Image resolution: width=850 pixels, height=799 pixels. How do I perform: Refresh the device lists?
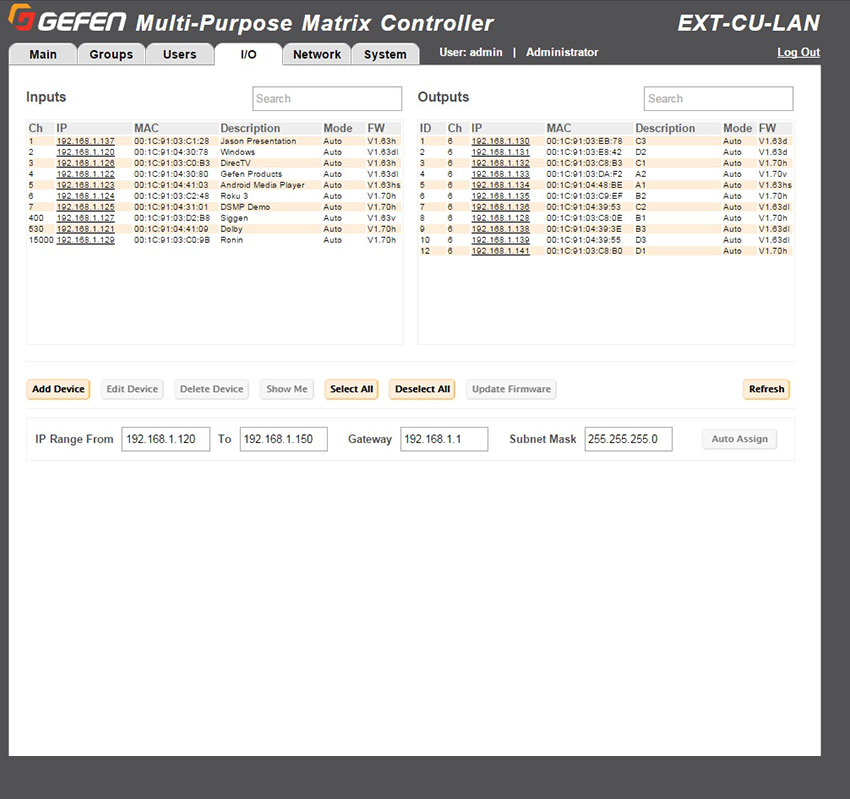pos(766,389)
